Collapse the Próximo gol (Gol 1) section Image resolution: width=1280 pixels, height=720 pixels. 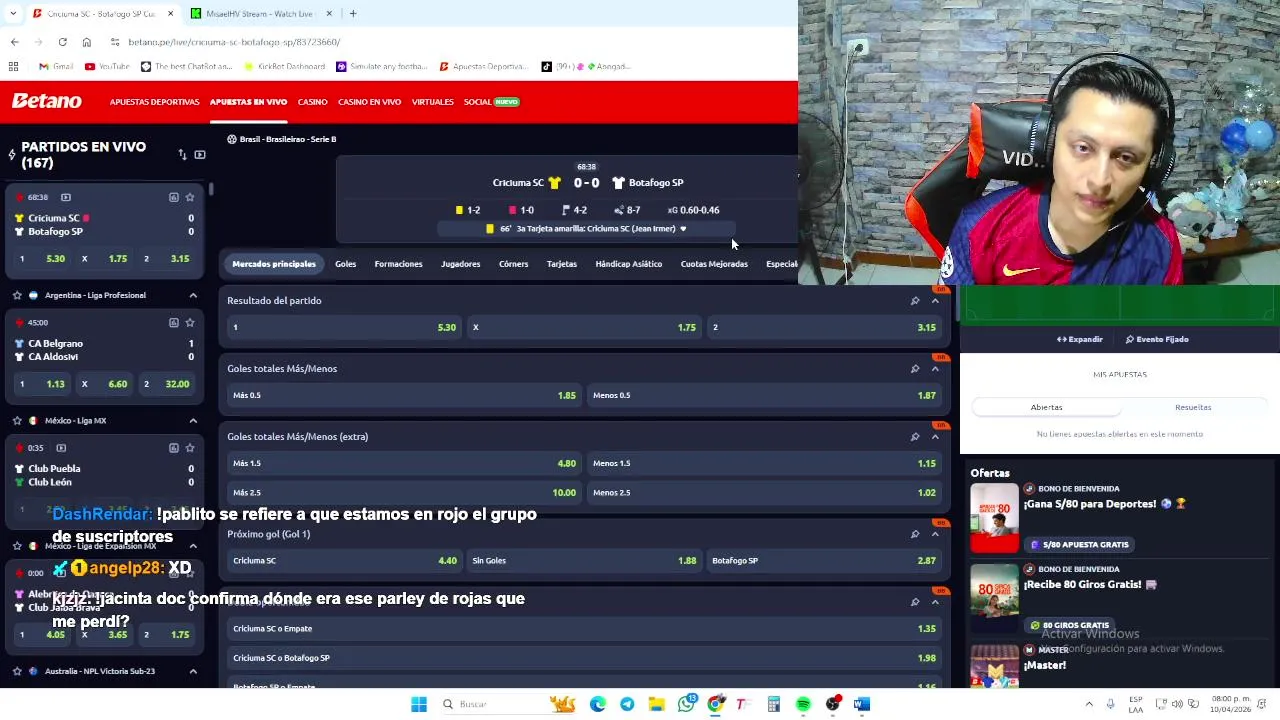[x=935, y=534]
